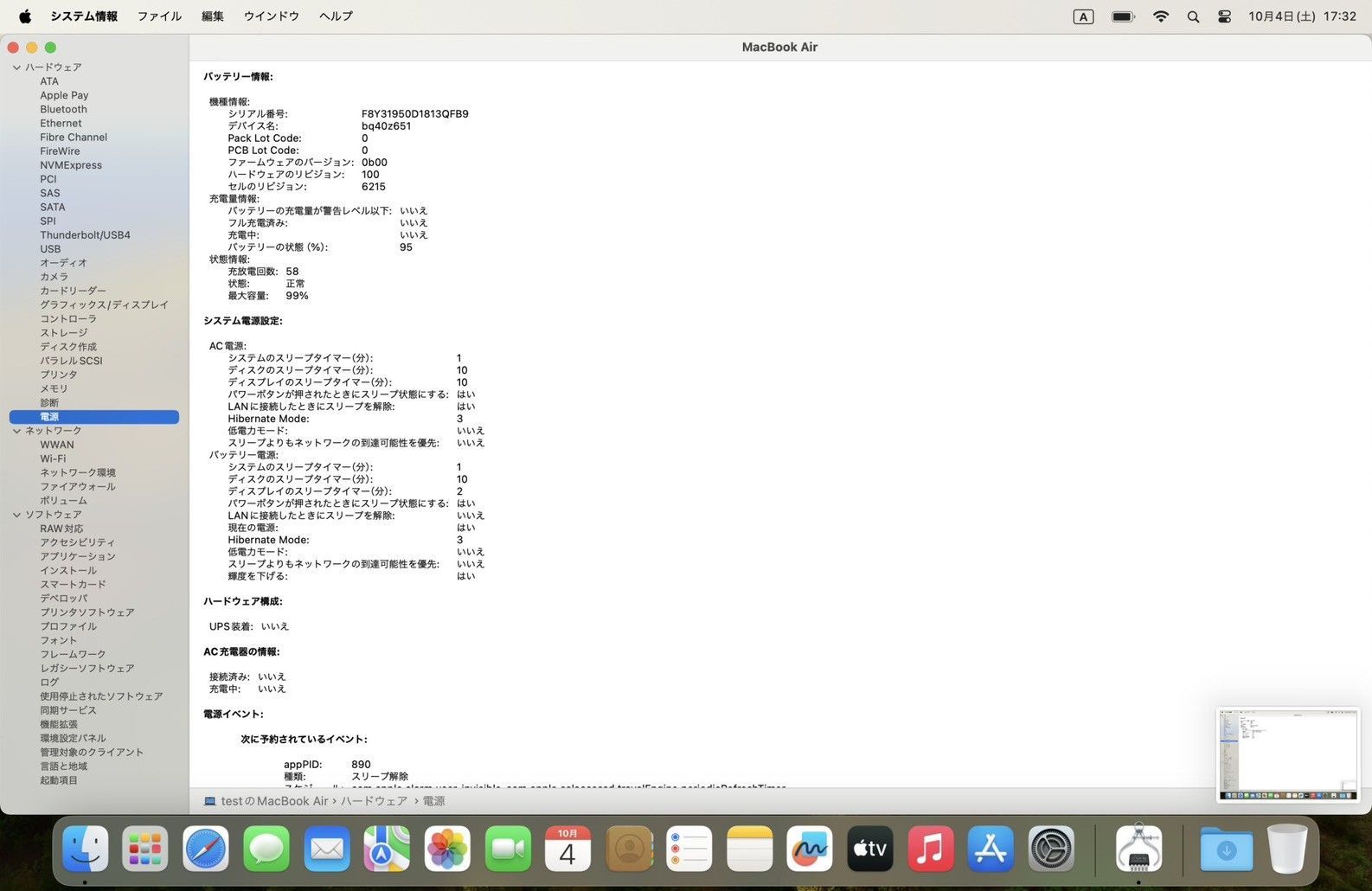The image size is (1372, 891).
Task: Collapse the ハードウェア section
Action: click(16, 67)
